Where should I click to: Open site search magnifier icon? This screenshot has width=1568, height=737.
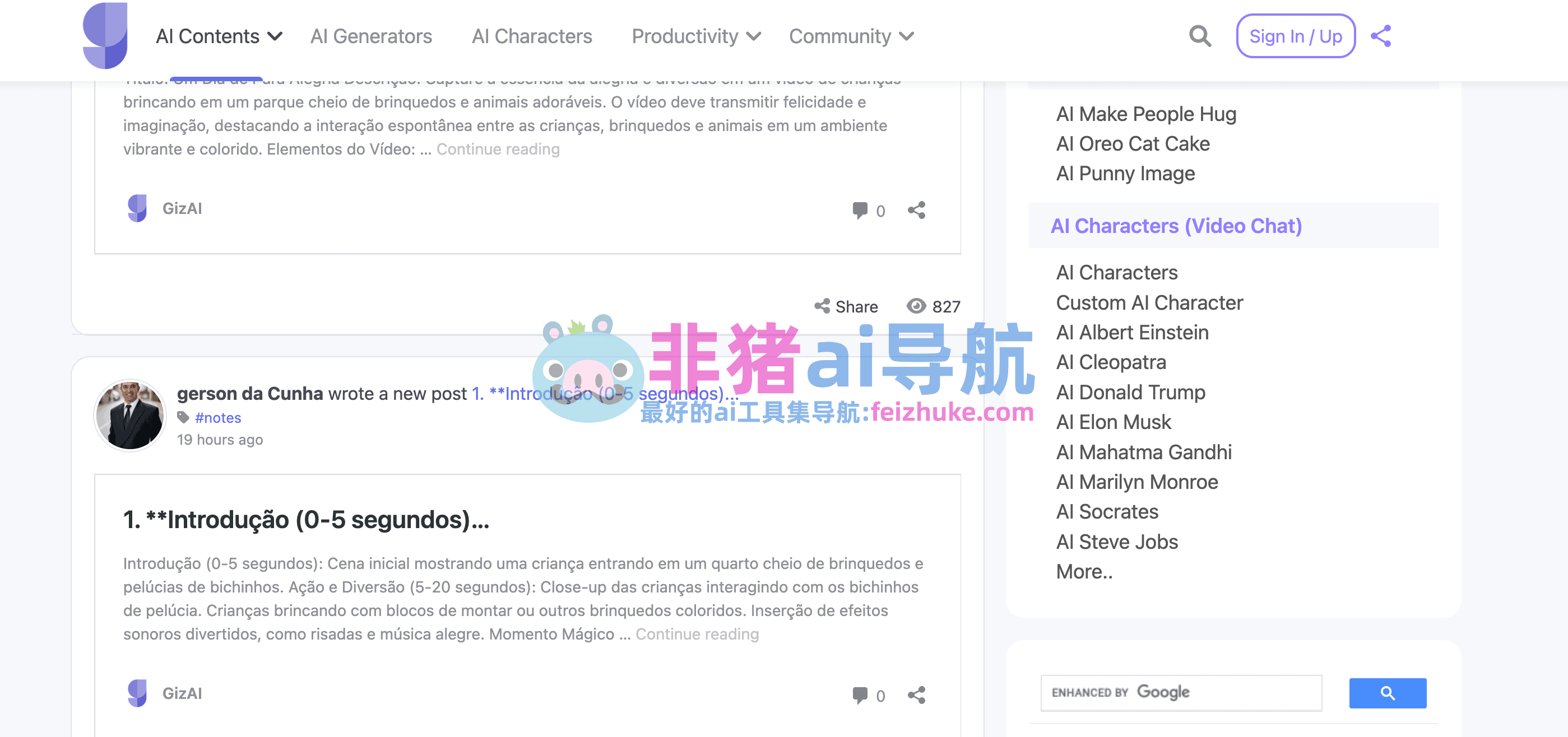tap(1199, 36)
